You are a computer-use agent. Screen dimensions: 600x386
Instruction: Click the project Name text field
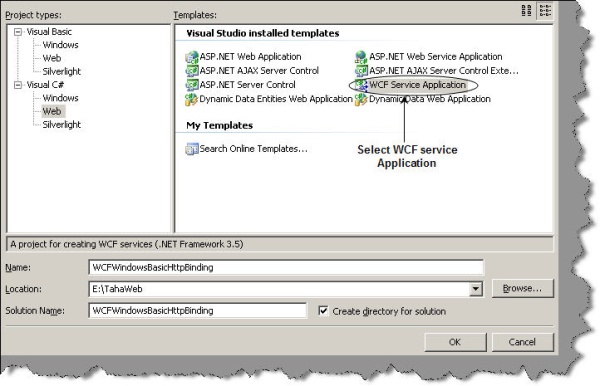click(286, 267)
